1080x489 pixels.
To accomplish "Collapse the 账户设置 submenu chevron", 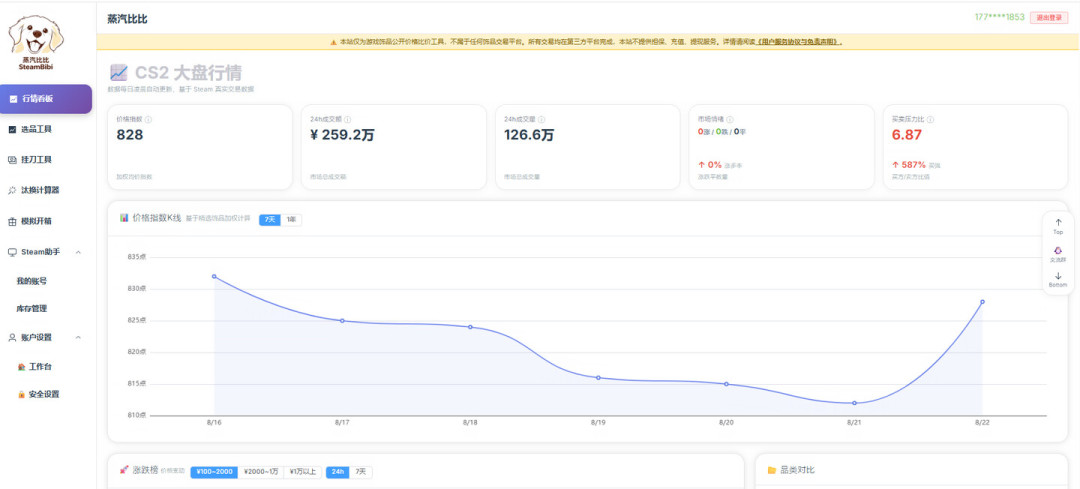I will [x=78, y=337].
